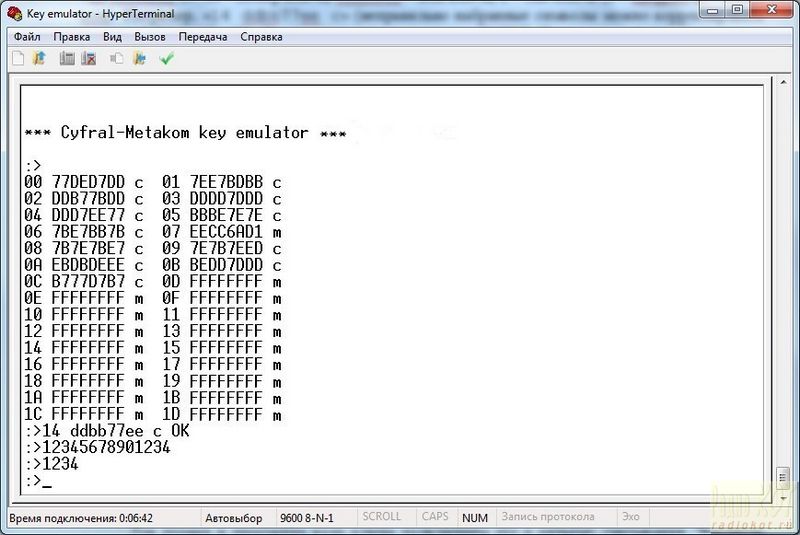Open the Файл menu
800x535 pixels.
(x=27, y=37)
